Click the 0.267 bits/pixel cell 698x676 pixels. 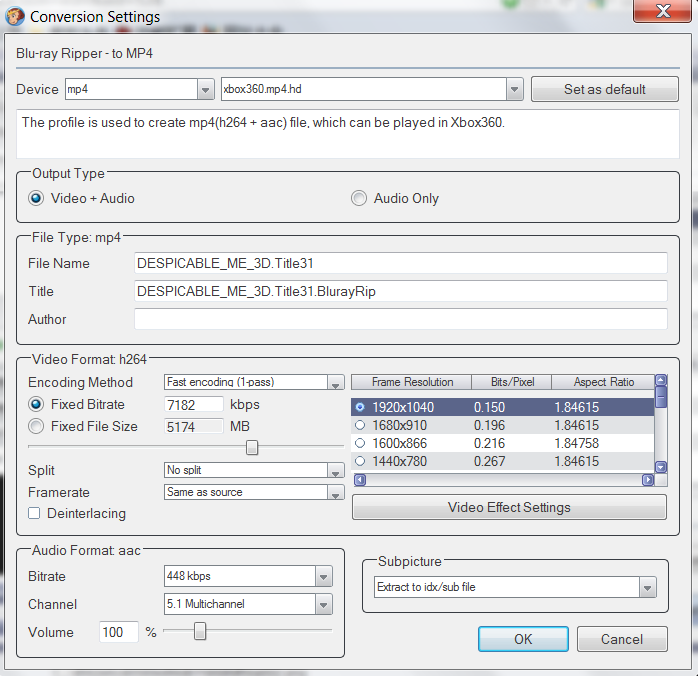click(x=489, y=461)
